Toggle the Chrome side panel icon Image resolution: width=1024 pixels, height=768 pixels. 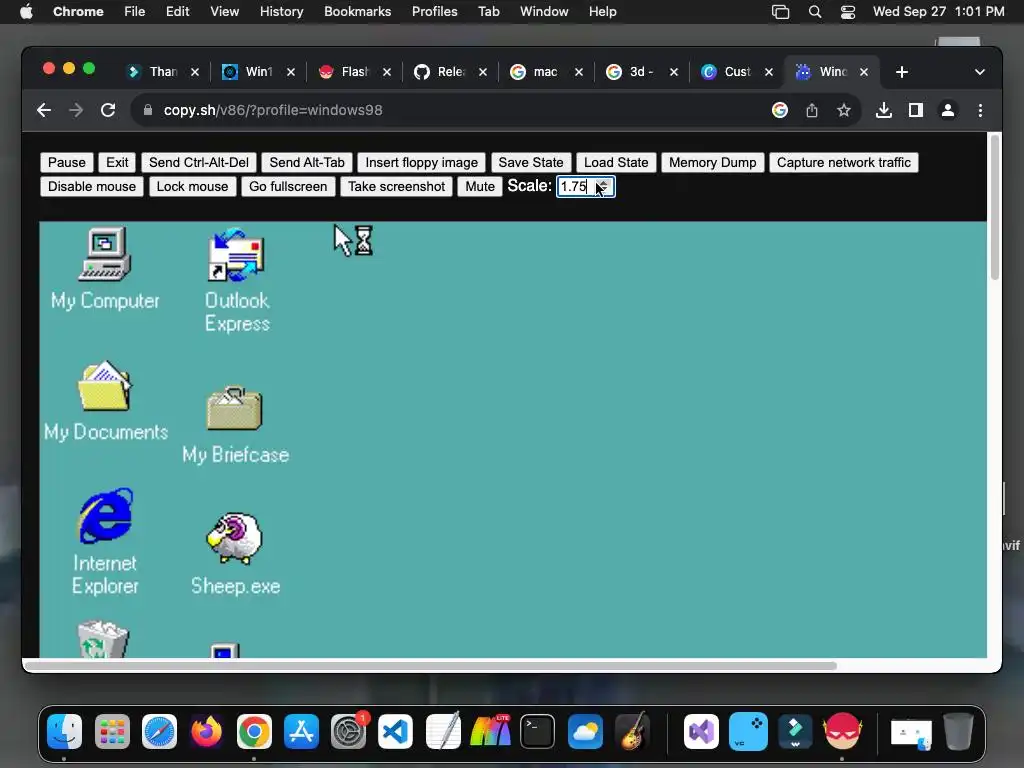click(916, 110)
